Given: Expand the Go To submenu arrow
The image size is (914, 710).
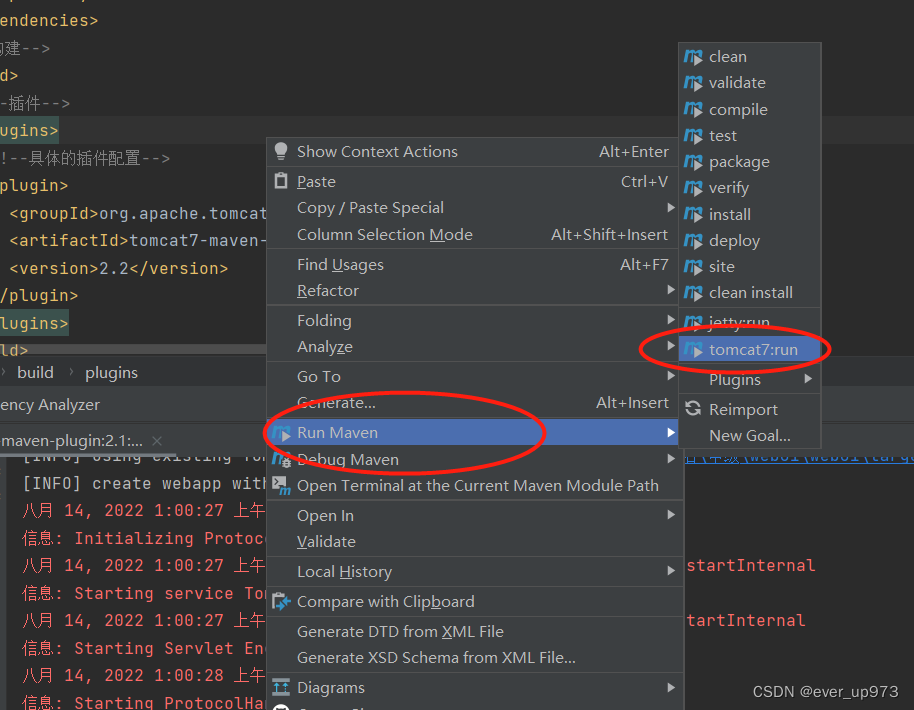Looking at the screenshot, I should [x=670, y=376].
